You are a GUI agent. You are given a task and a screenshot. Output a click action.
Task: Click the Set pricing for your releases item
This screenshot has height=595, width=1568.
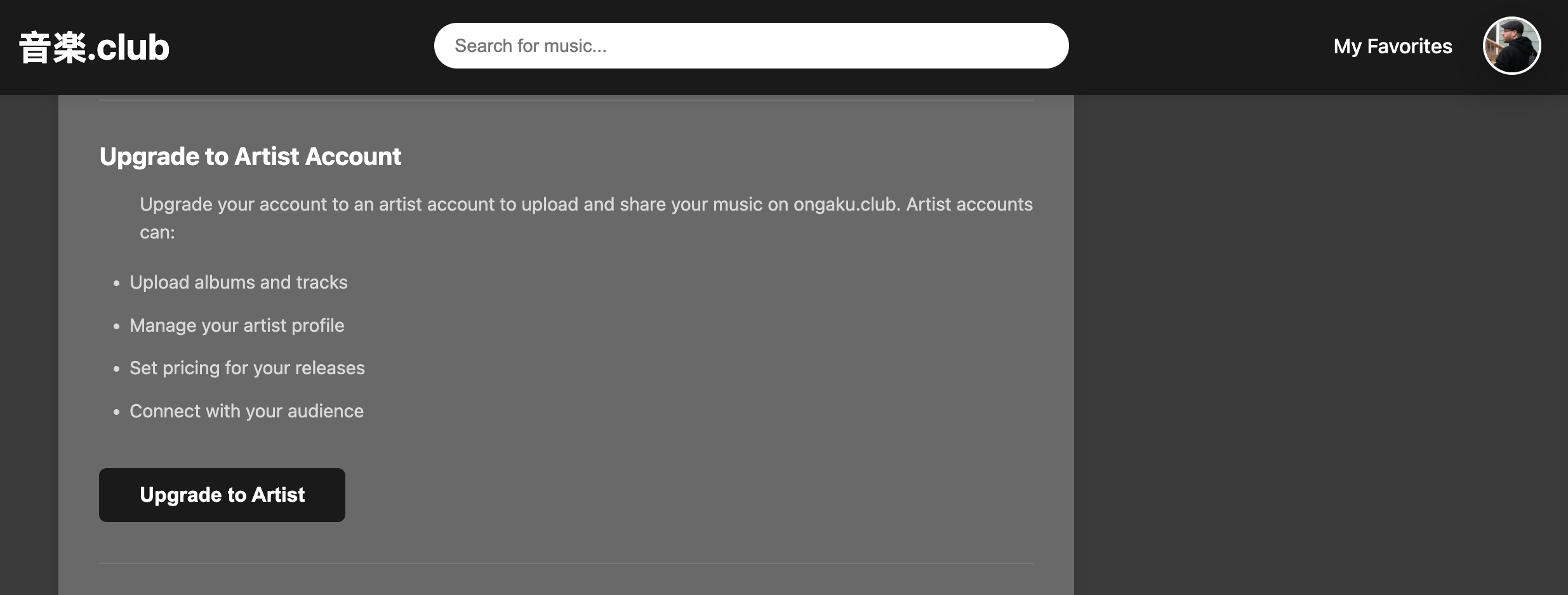click(x=247, y=368)
